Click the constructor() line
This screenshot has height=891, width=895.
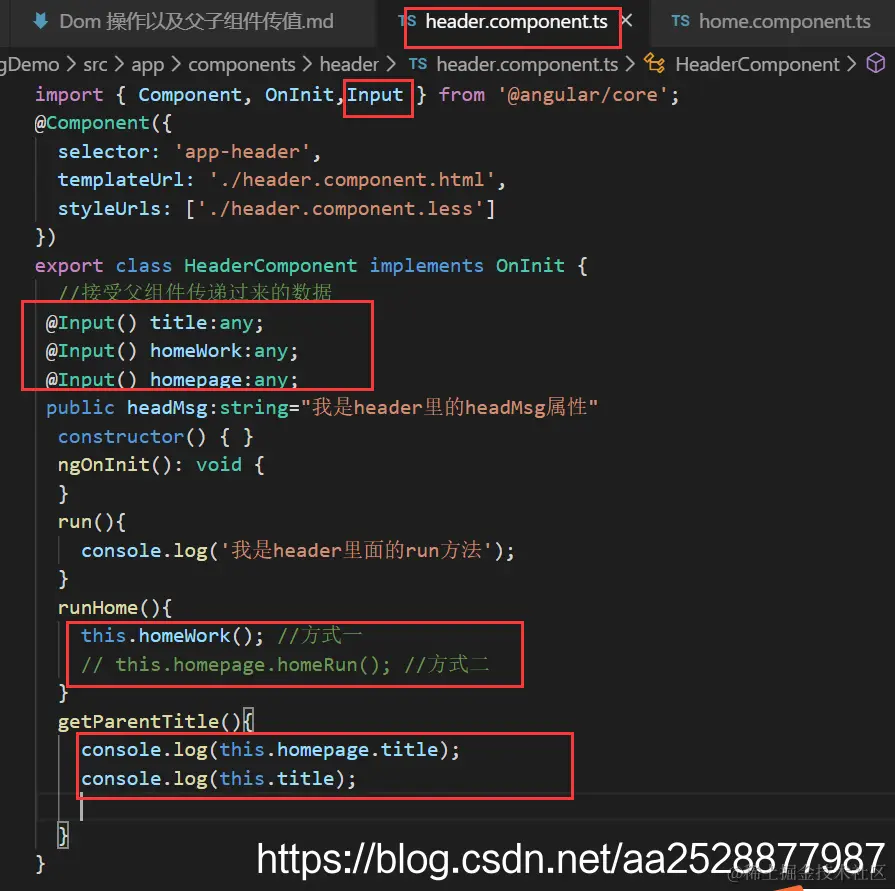tap(155, 437)
